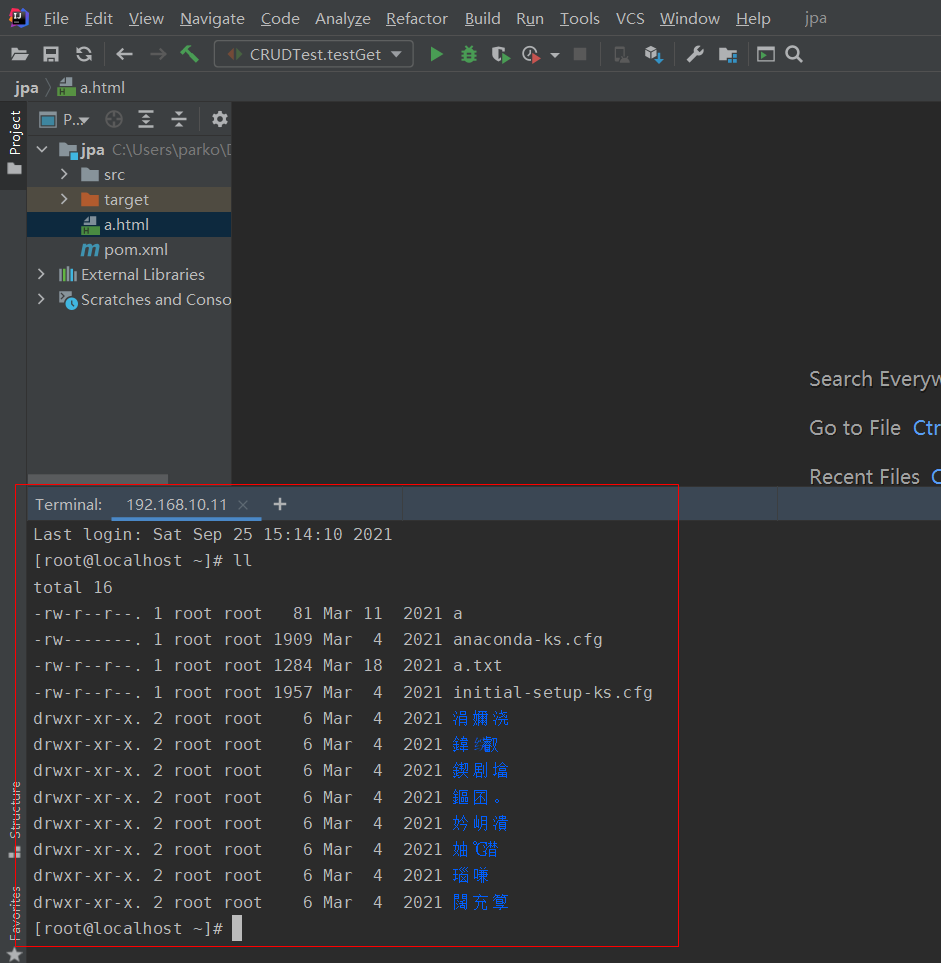Click the update project cube icon

pos(654,55)
